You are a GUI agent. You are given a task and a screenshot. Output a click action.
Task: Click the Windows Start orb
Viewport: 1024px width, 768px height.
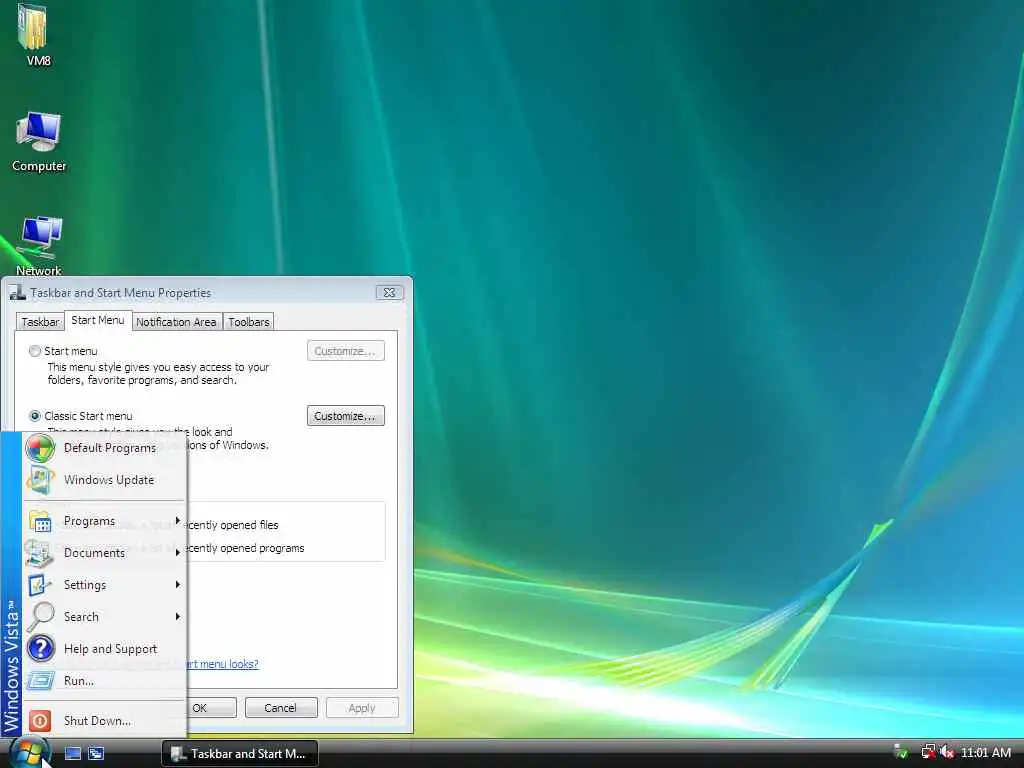pyautogui.click(x=29, y=753)
